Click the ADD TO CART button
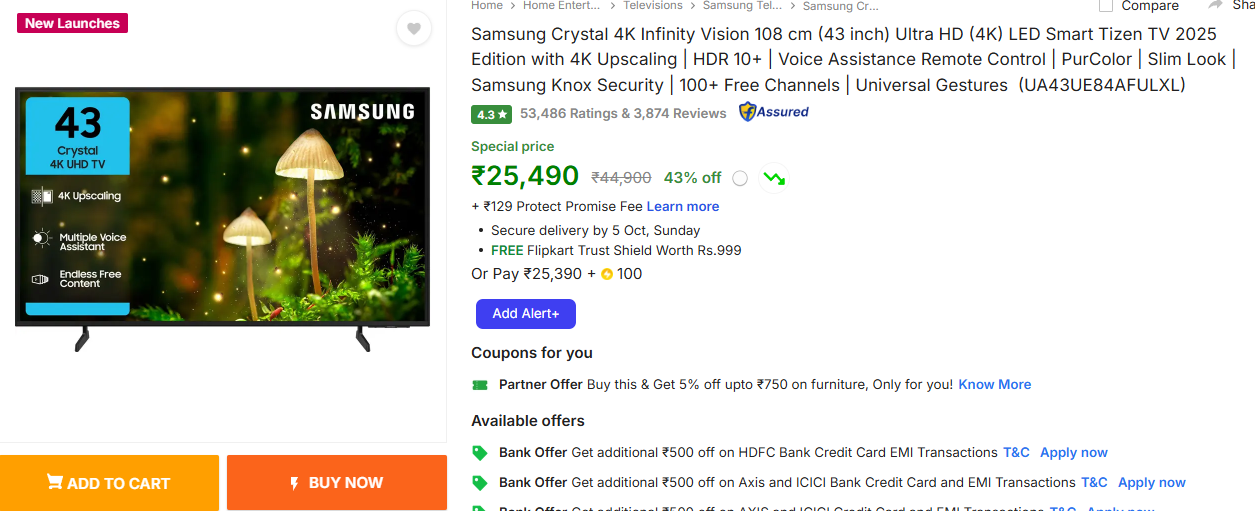1255x511 pixels. click(109, 483)
